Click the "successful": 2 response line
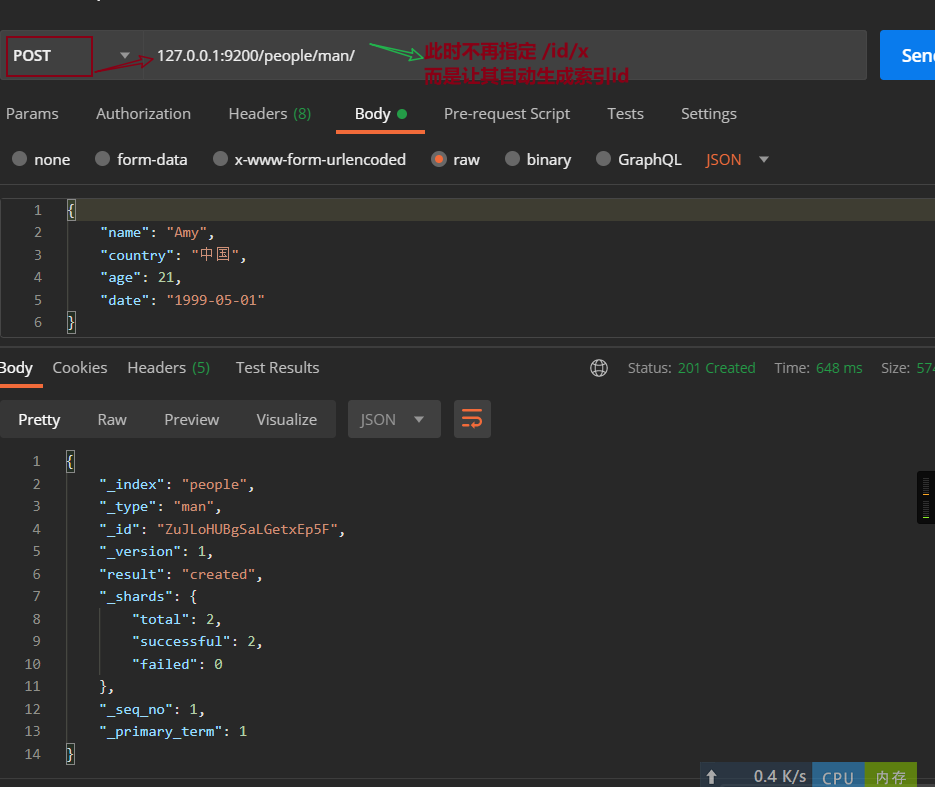The width and height of the screenshot is (935, 787). [x=197, y=642]
